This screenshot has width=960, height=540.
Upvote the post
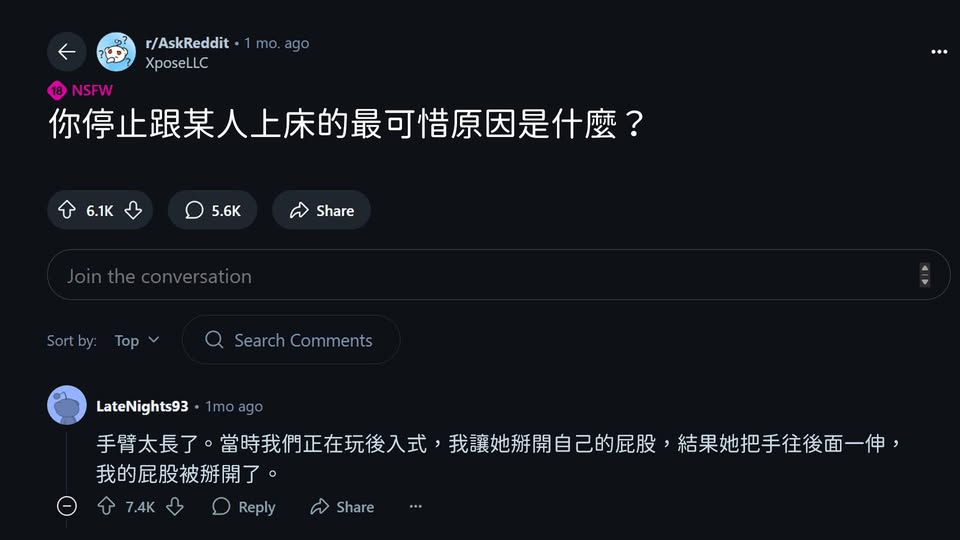(68, 210)
